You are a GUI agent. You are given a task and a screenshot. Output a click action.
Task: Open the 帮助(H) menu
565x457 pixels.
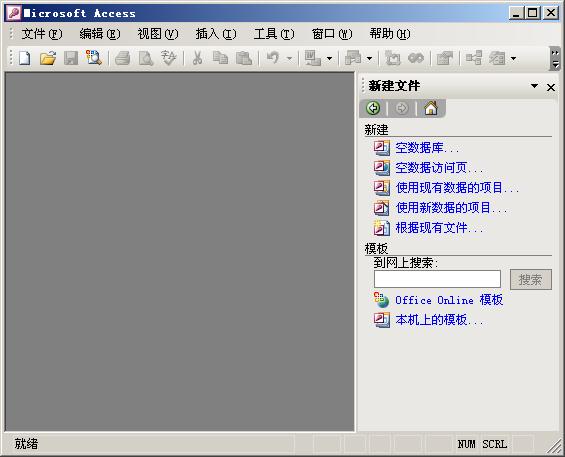pyautogui.click(x=390, y=34)
